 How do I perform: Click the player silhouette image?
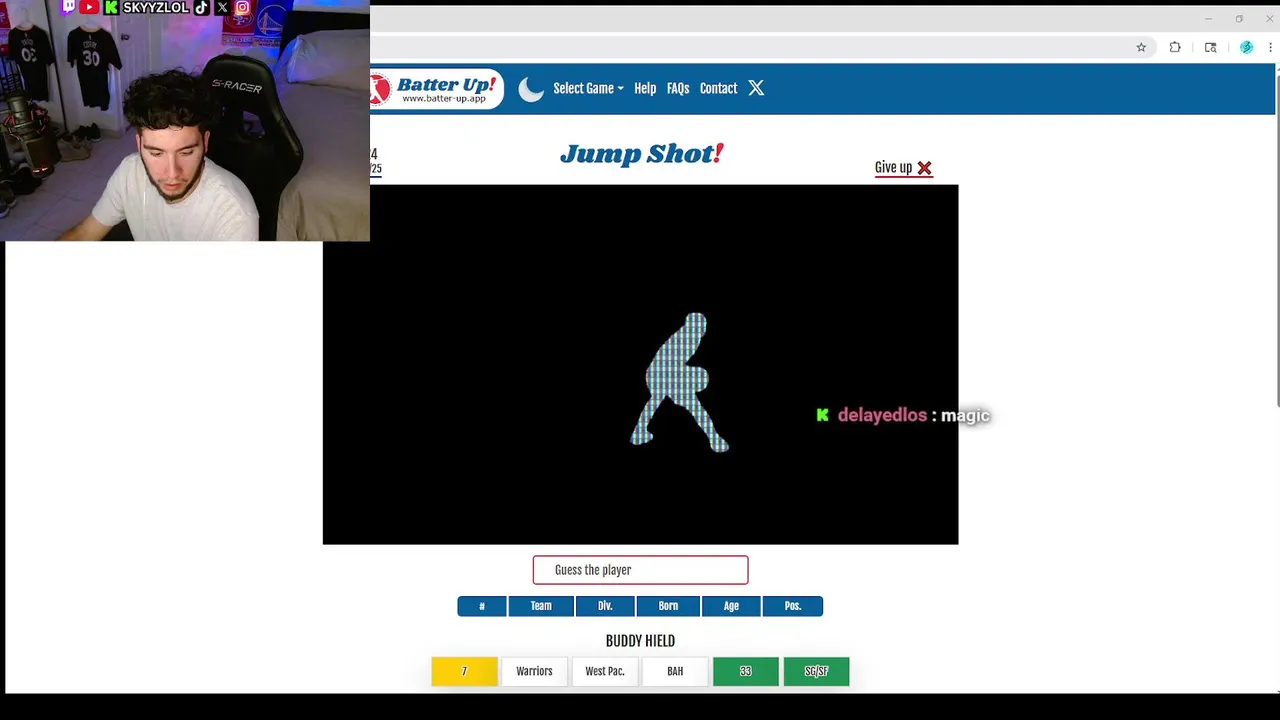click(680, 382)
